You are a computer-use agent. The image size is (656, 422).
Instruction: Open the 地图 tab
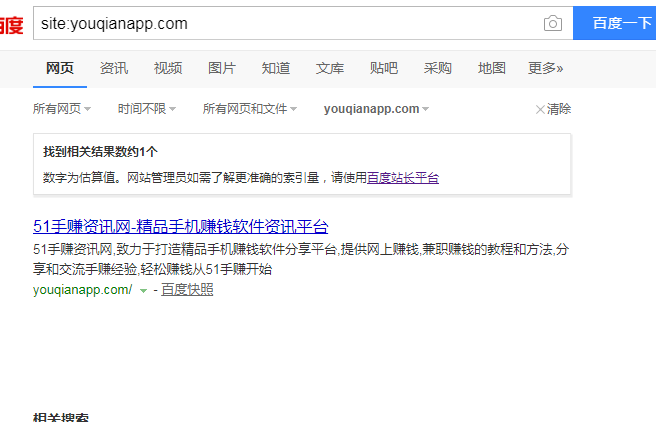[x=492, y=68]
